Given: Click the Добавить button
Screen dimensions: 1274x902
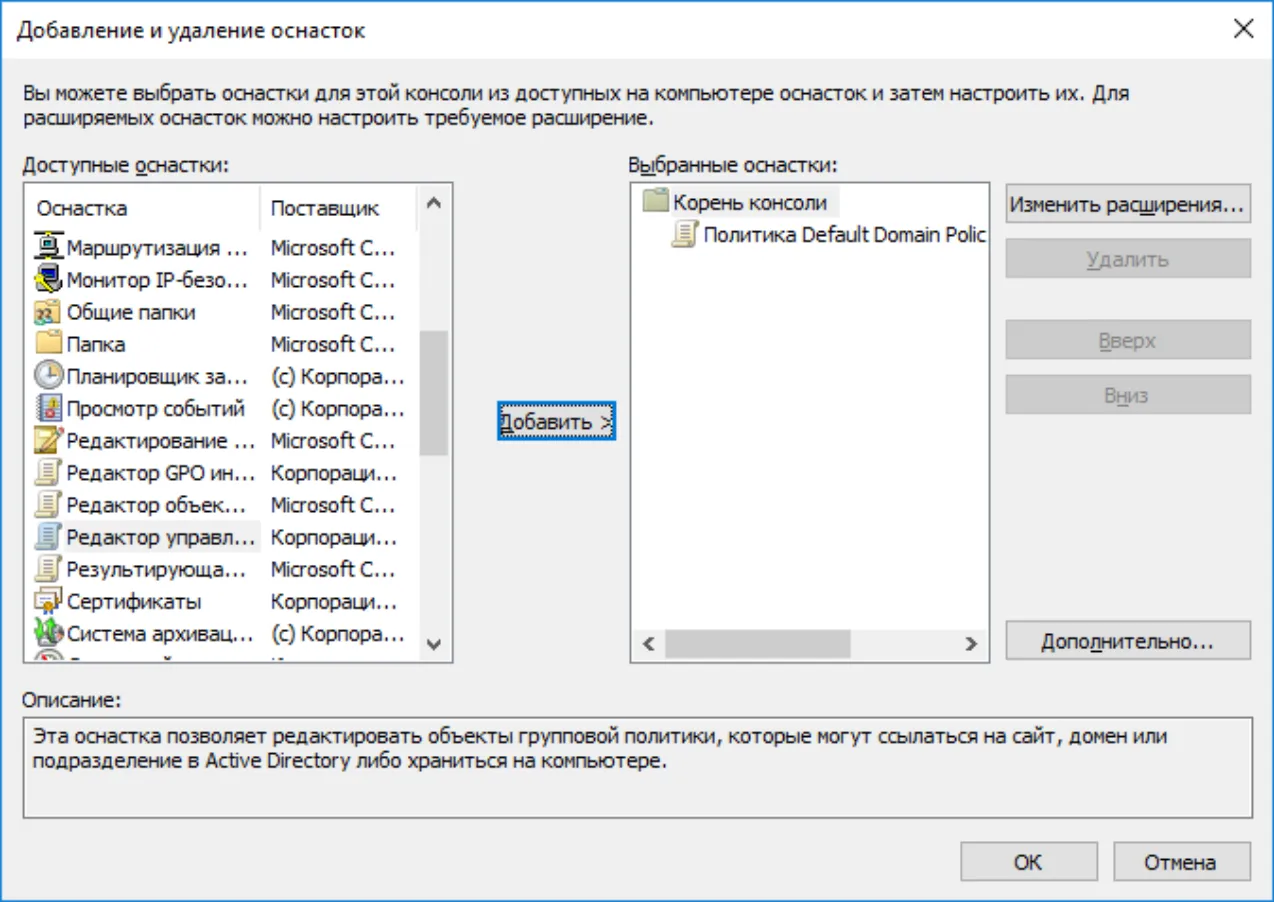Looking at the screenshot, I should coord(556,422).
